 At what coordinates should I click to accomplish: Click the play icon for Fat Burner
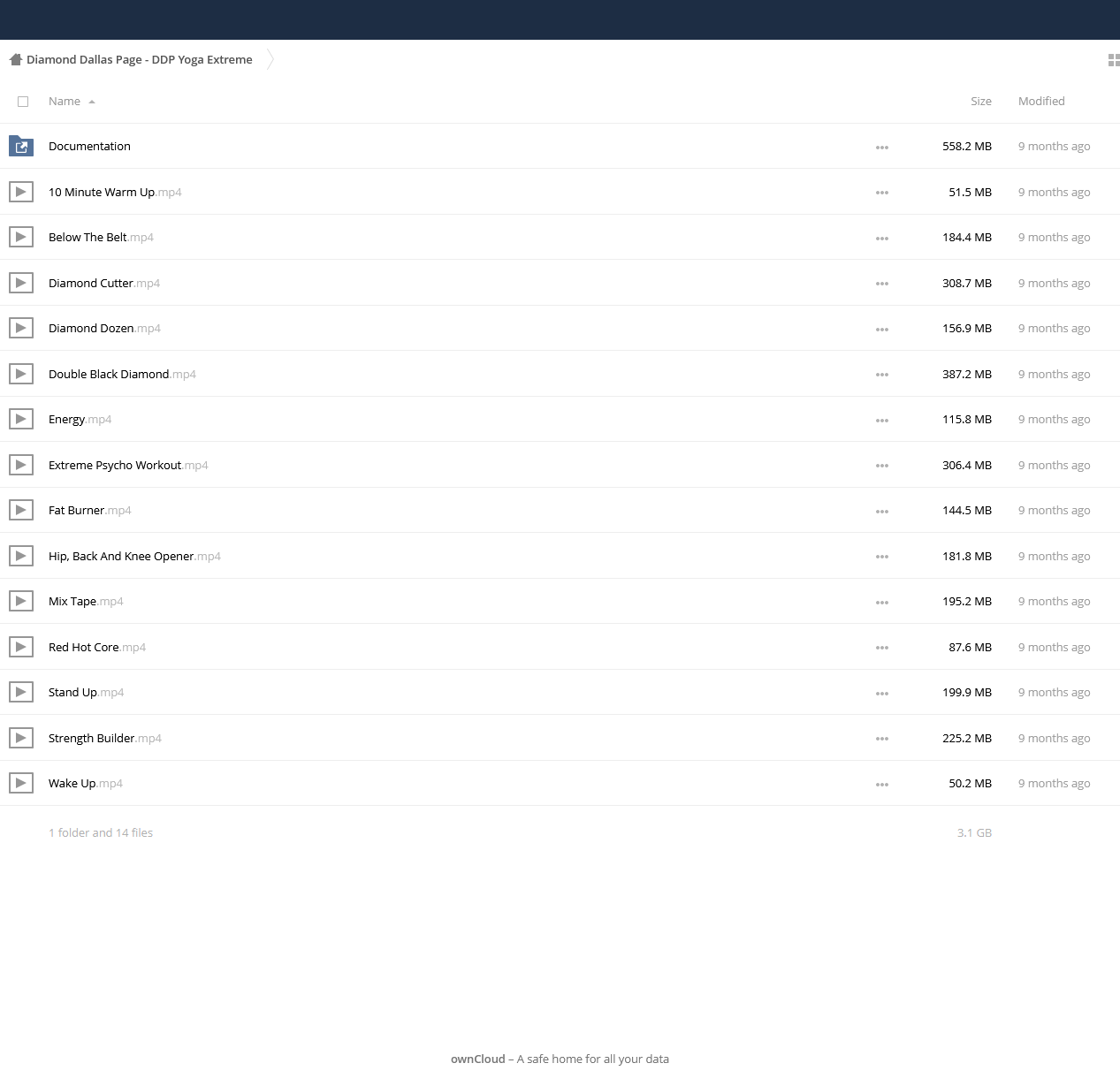21,510
